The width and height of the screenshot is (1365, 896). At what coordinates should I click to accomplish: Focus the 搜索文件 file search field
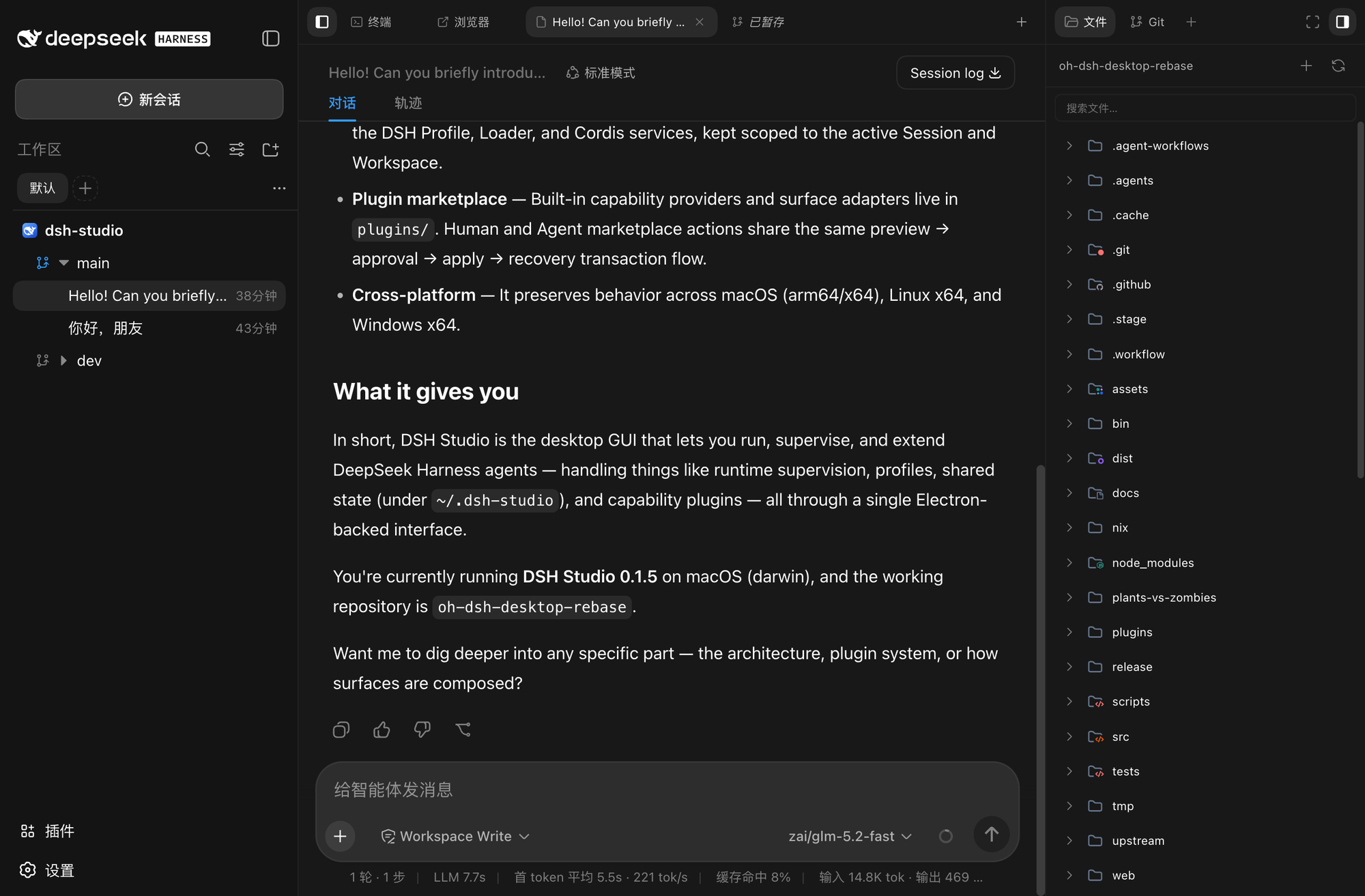[1205, 108]
